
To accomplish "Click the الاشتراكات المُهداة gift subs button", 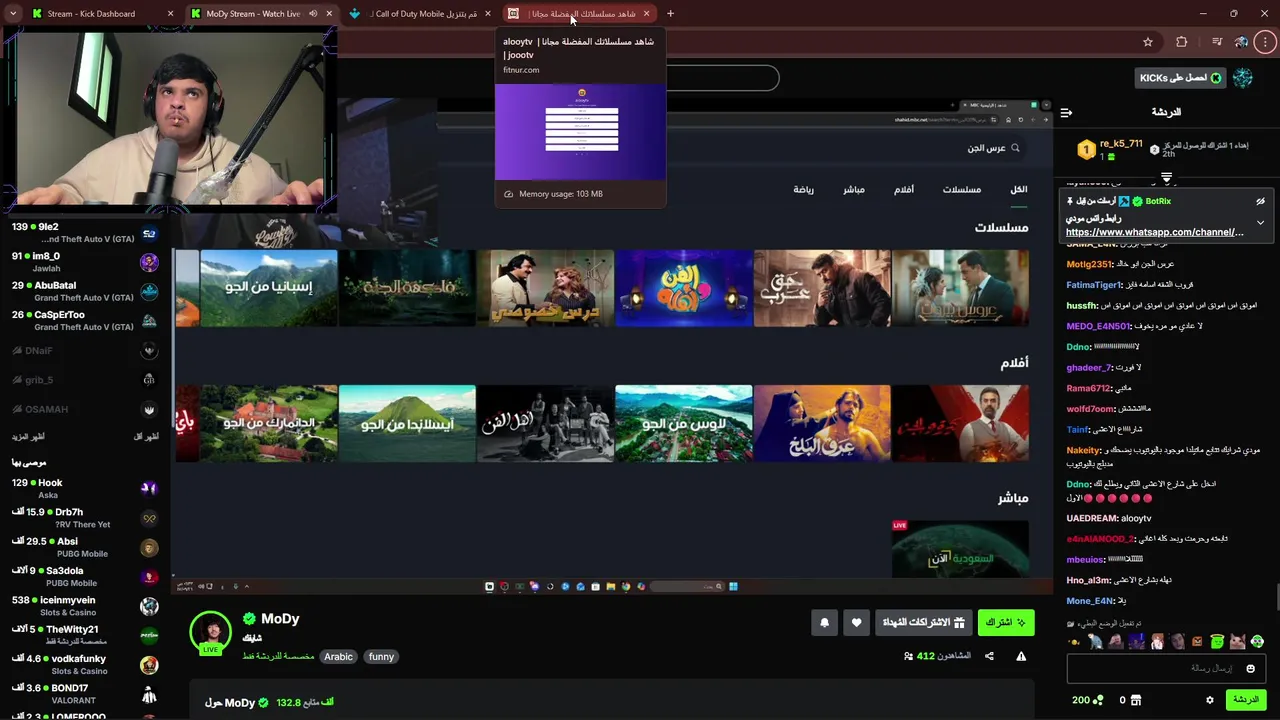I will point(924,622).
